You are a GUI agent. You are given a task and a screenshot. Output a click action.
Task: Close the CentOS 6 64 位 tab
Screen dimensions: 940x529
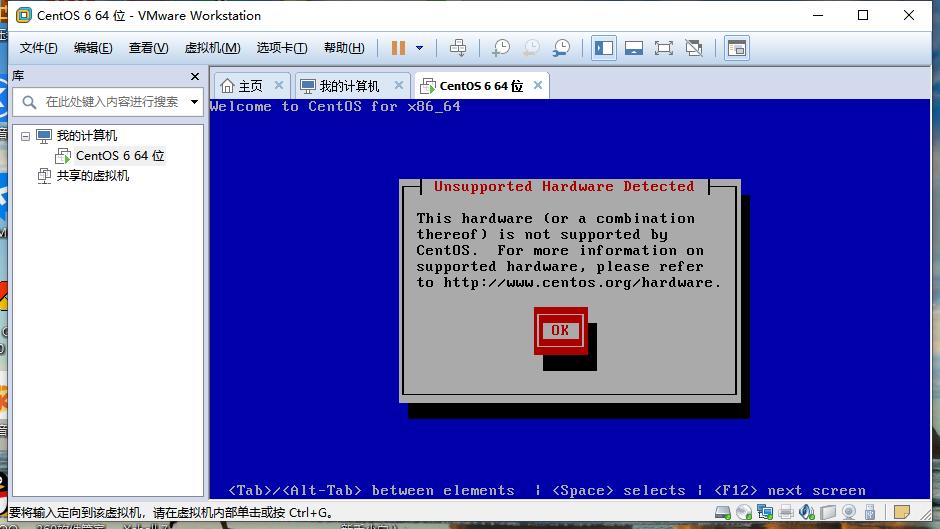click(538, 85)
